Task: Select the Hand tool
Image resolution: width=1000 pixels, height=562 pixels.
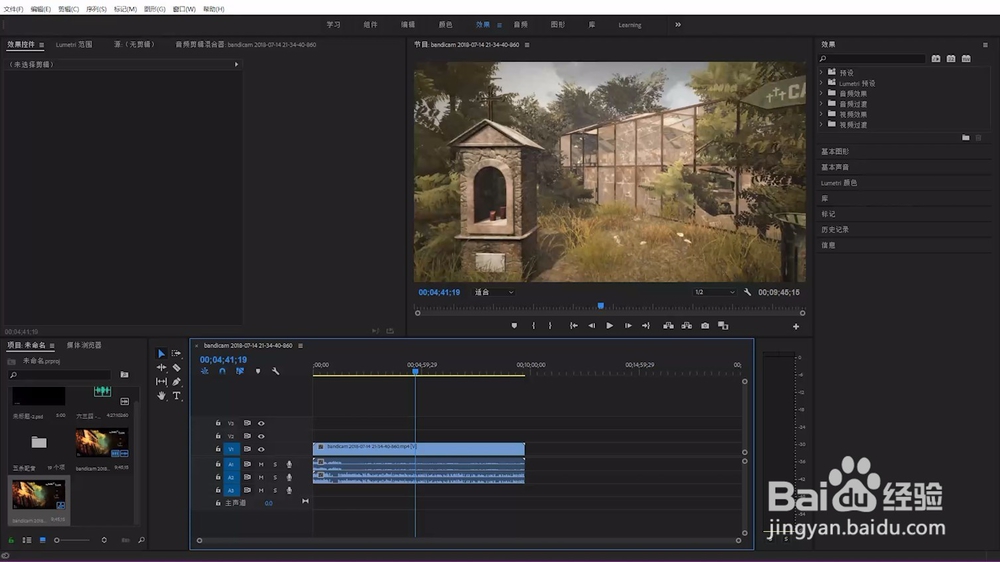Action: 161,396
